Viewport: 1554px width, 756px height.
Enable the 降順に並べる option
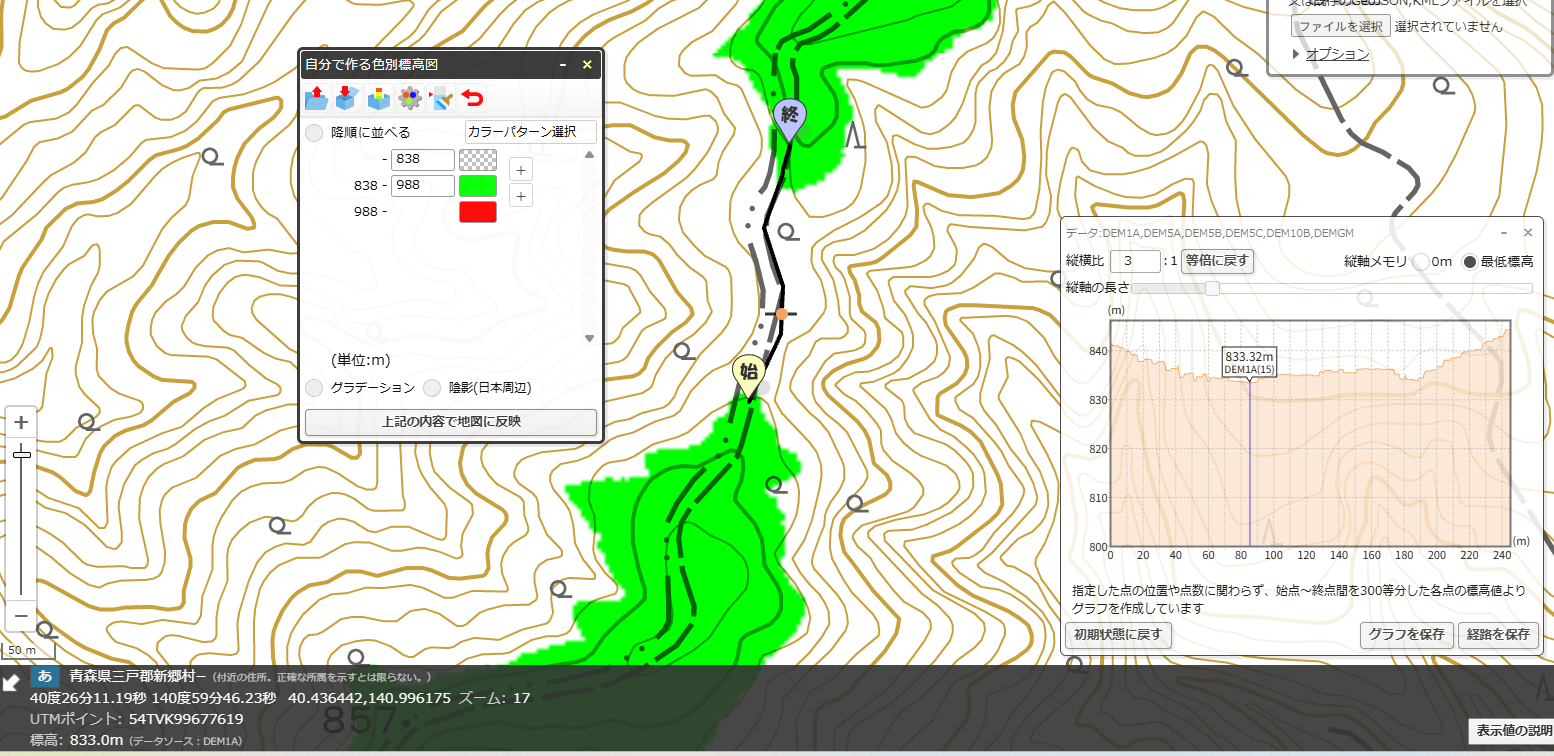point(314,132)
